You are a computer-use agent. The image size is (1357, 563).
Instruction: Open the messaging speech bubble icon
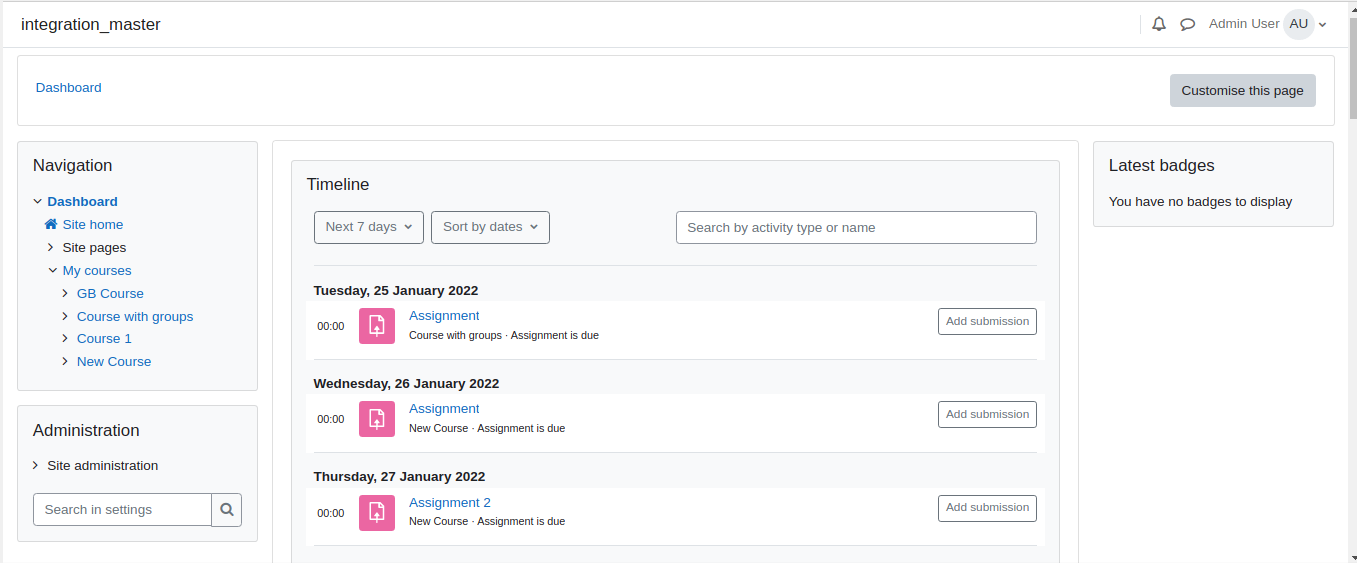pyautogui.click(x=1188, y=24)
